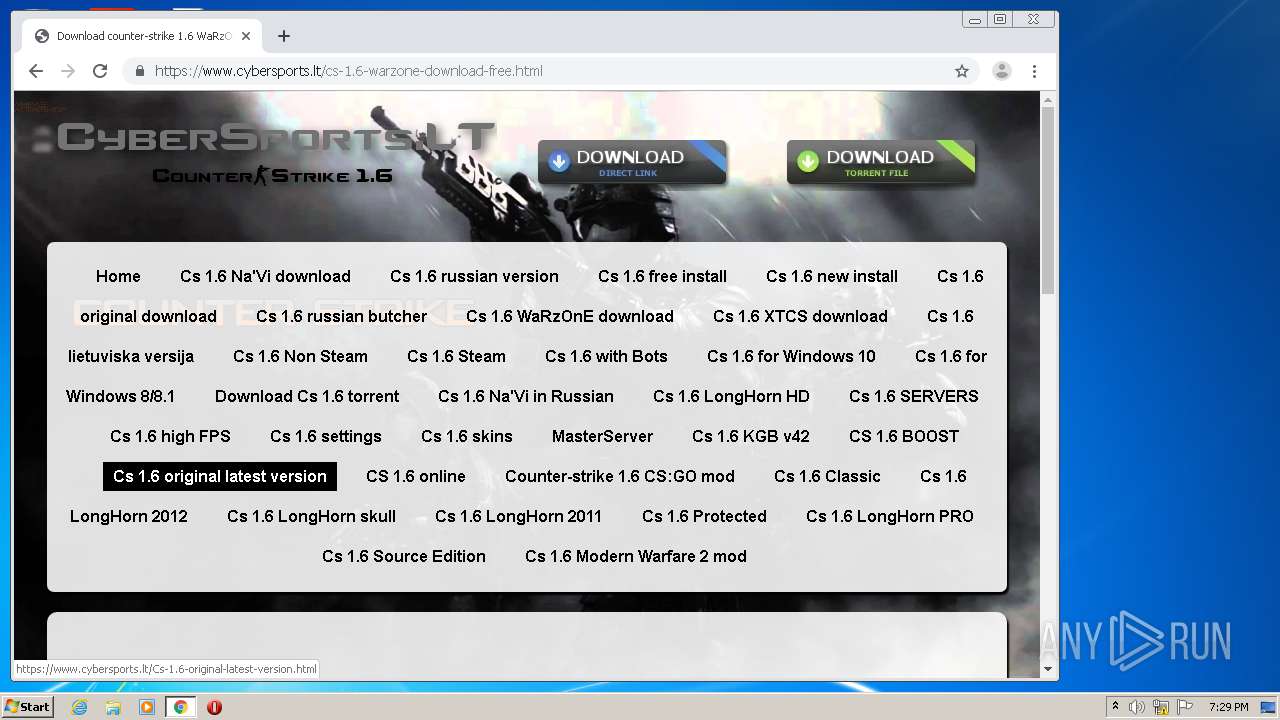Open Cs 1.6 russian butcher page
1280x720 pixels.
tap(341, 316)
